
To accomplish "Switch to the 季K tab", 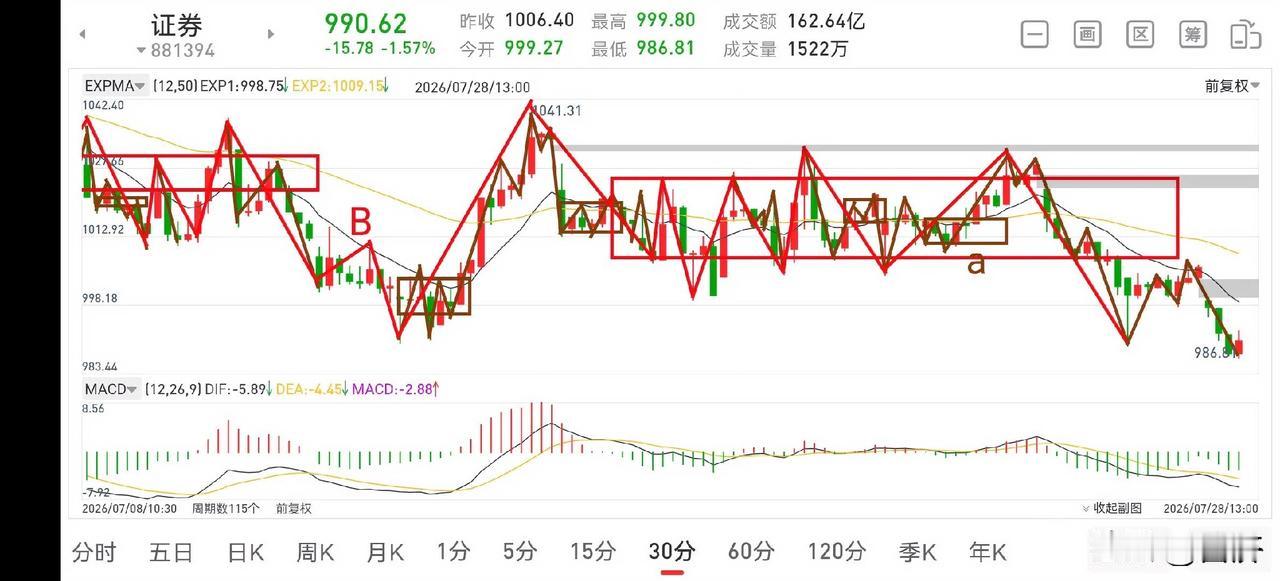I will [917, 551].
